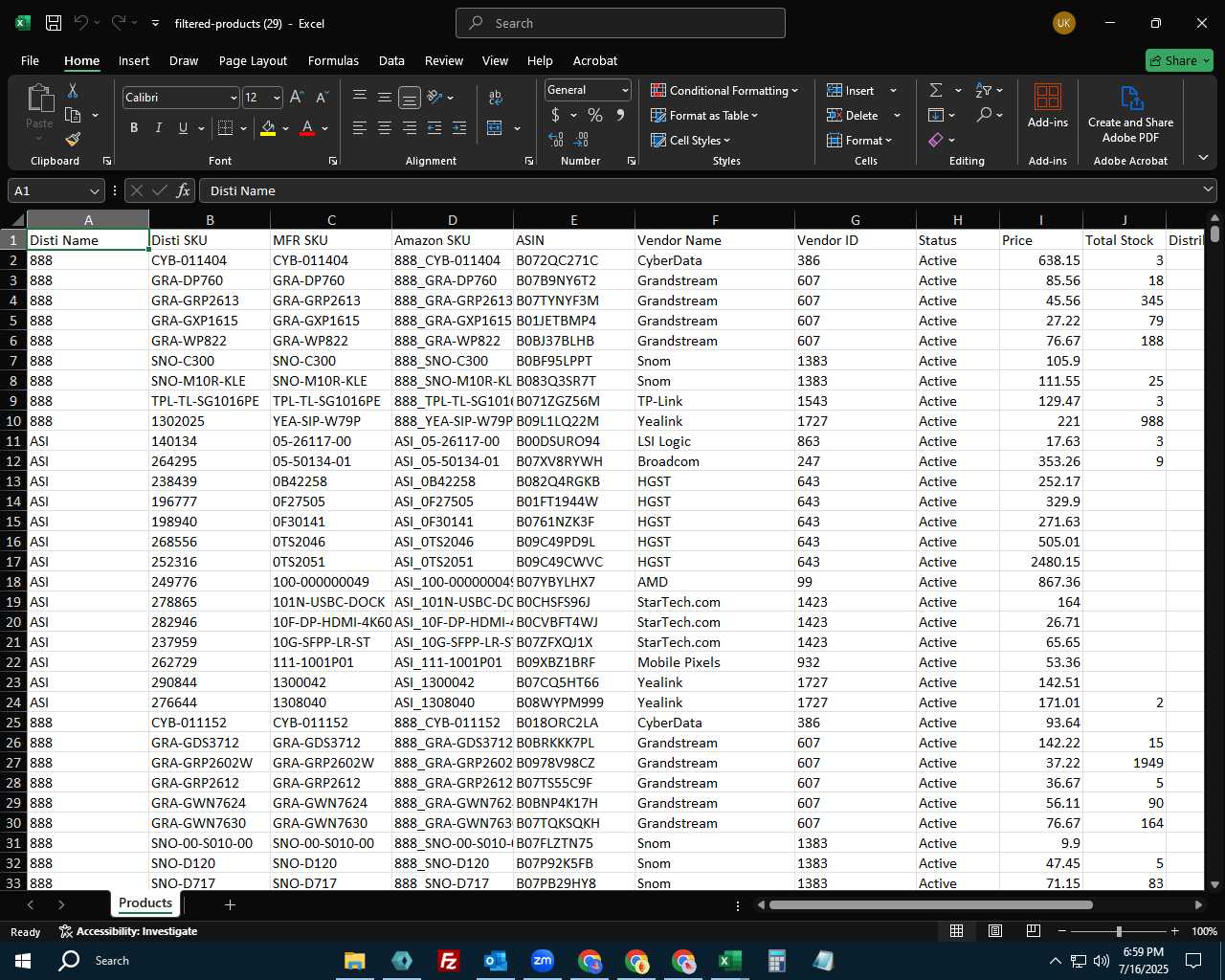Switch to the Insert tab

(x=134, y=60)
